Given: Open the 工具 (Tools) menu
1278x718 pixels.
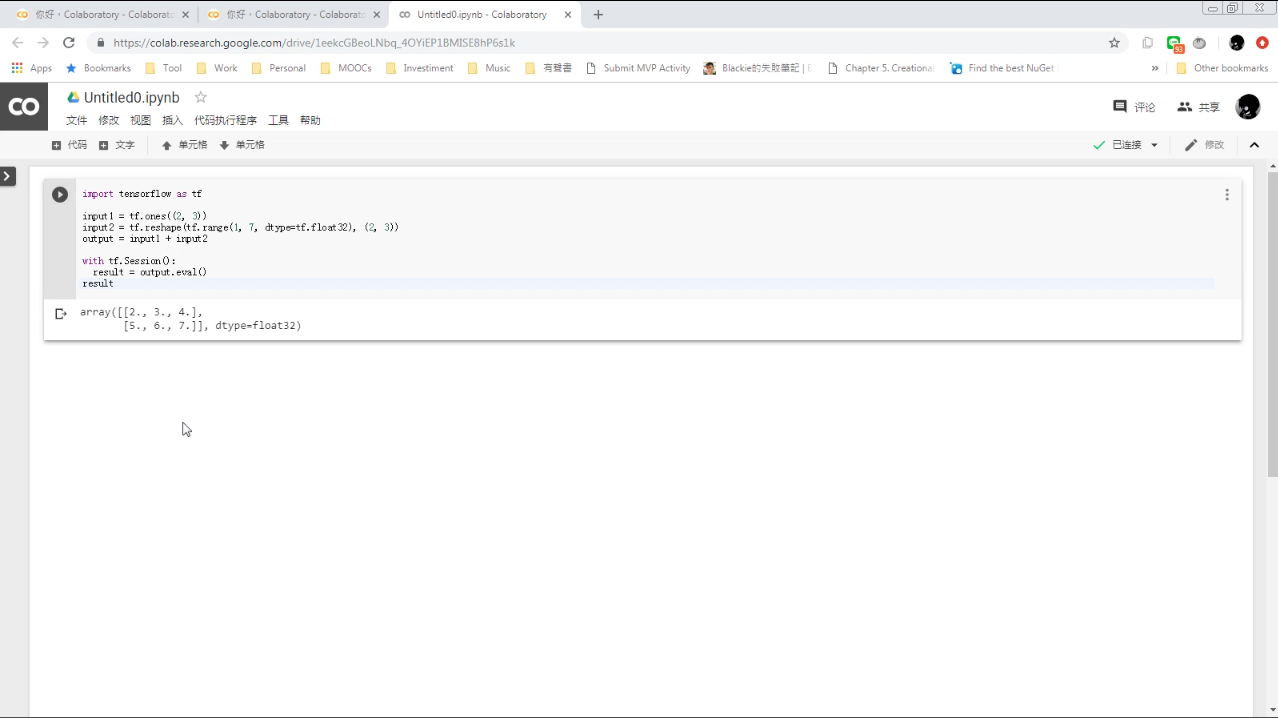Looking at the screenshot, I should [279, 120].
